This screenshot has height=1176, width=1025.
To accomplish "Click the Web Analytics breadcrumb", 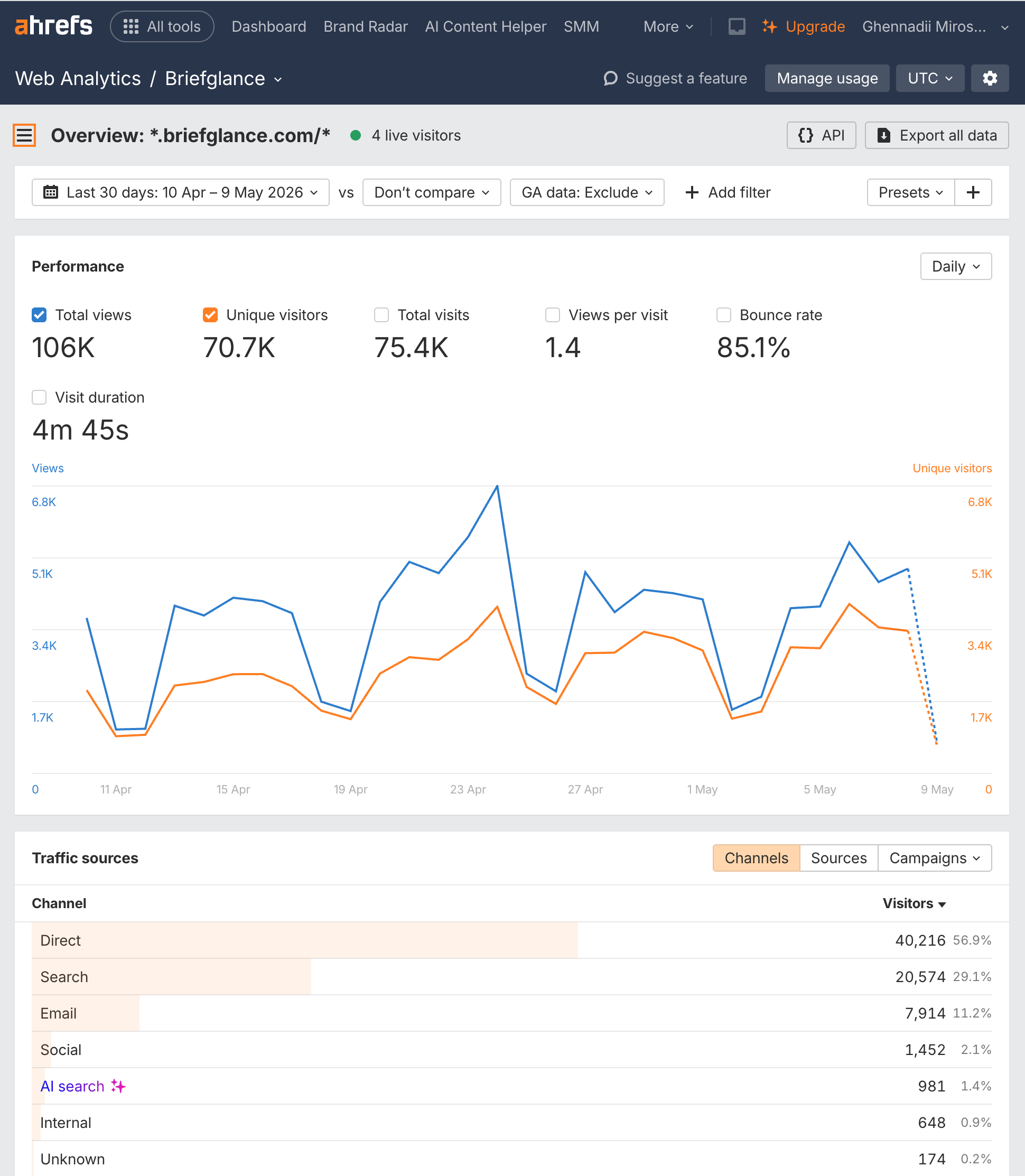I will pyautogui.click(x=78, y=78).
